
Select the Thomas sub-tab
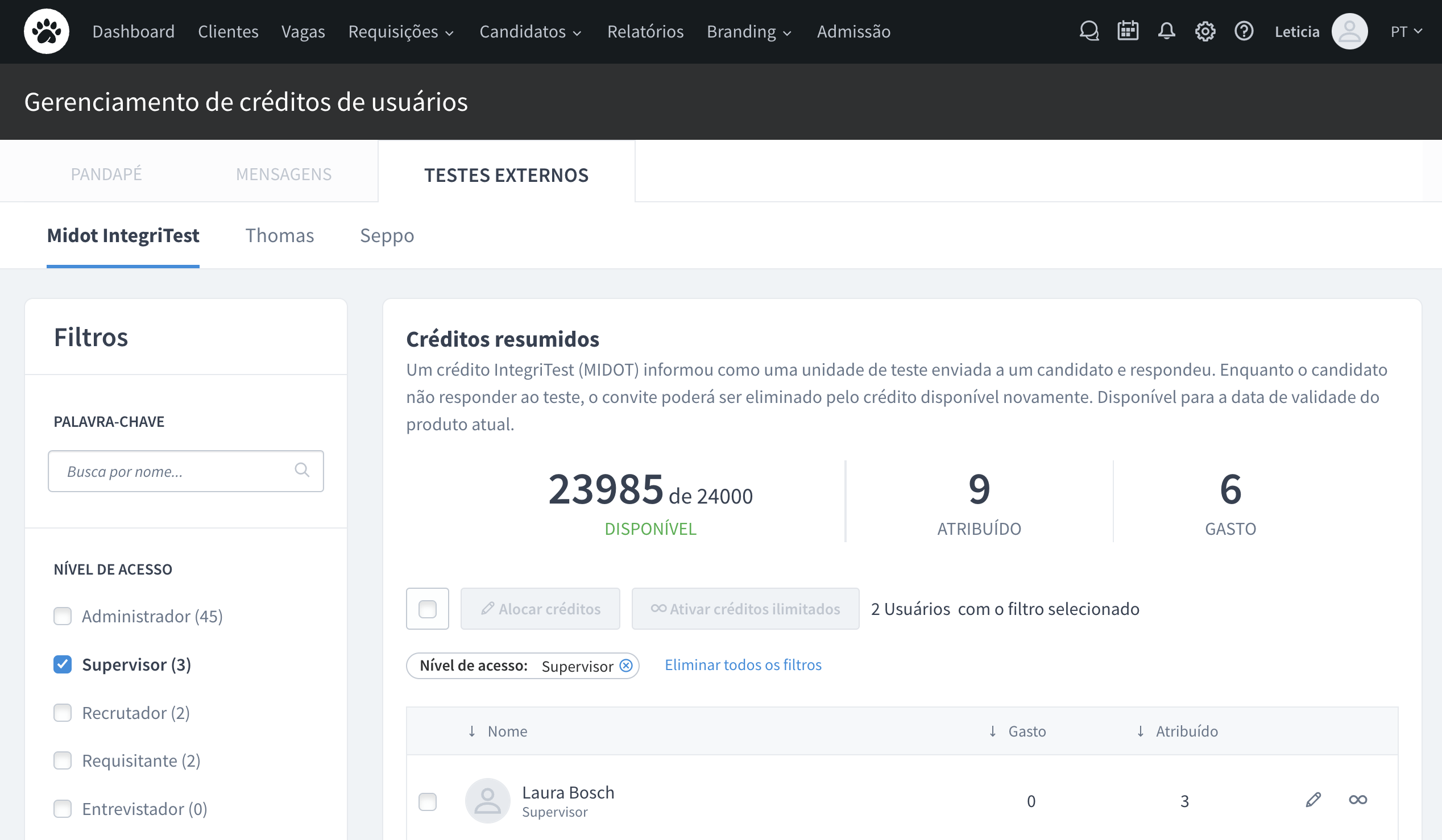pos(279,236)
